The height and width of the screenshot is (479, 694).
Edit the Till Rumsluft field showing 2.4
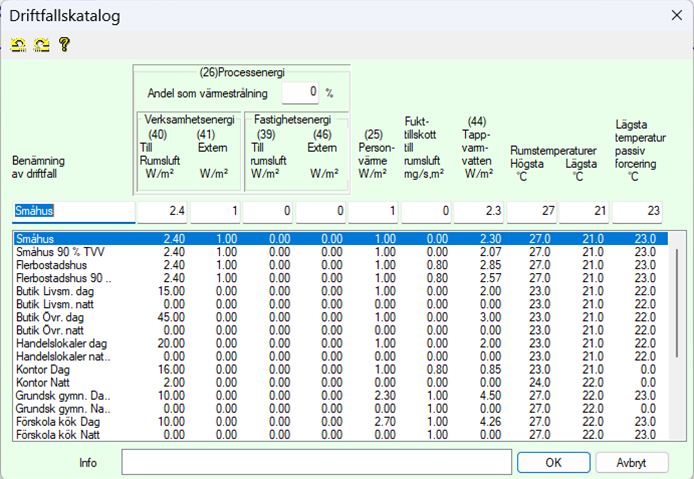click(x=161, y=212)
